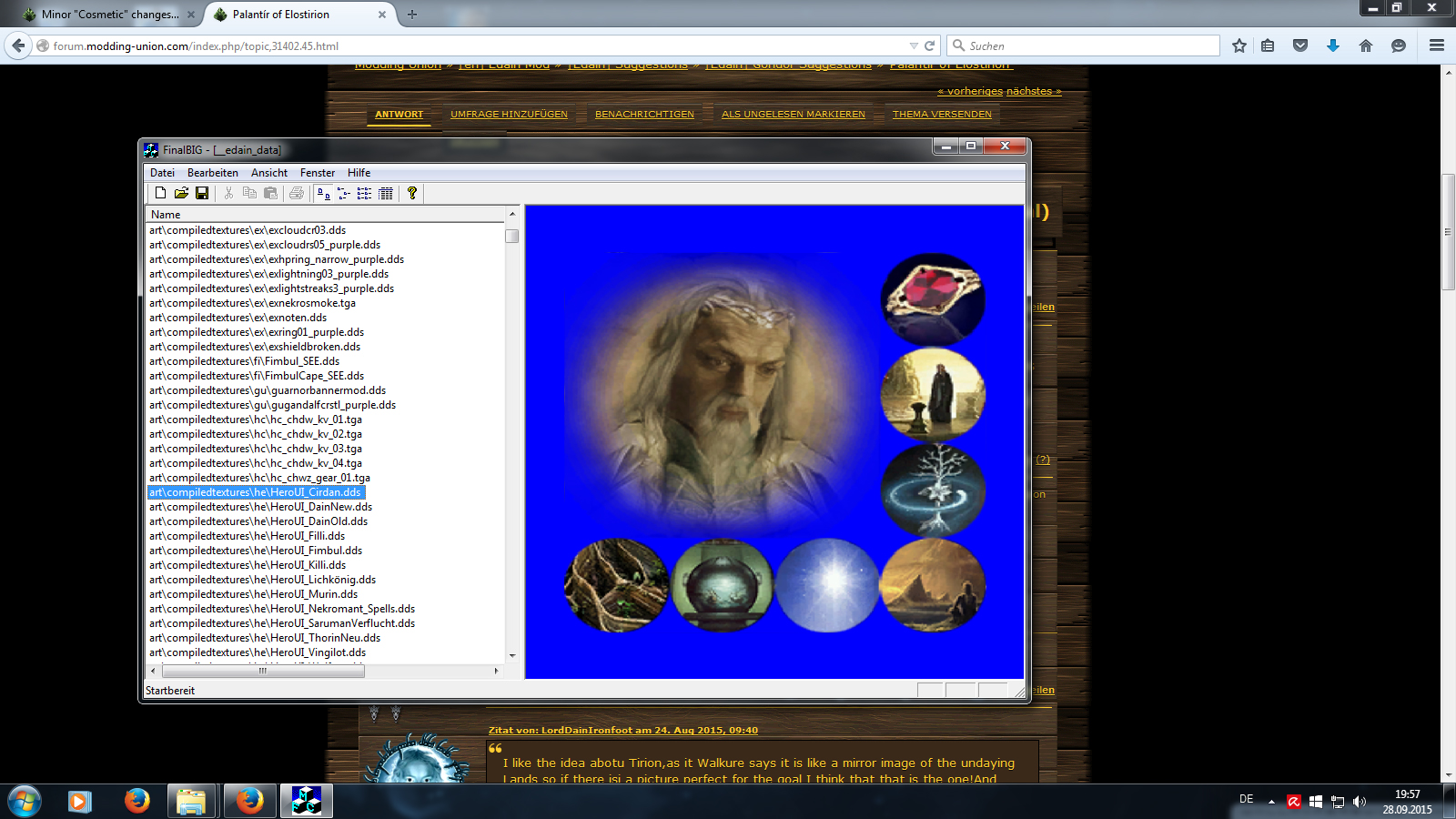The image size is (1456, 819).
Task: Click the Pocket icon in Firefox toolbar
Action: point(1300,45)
